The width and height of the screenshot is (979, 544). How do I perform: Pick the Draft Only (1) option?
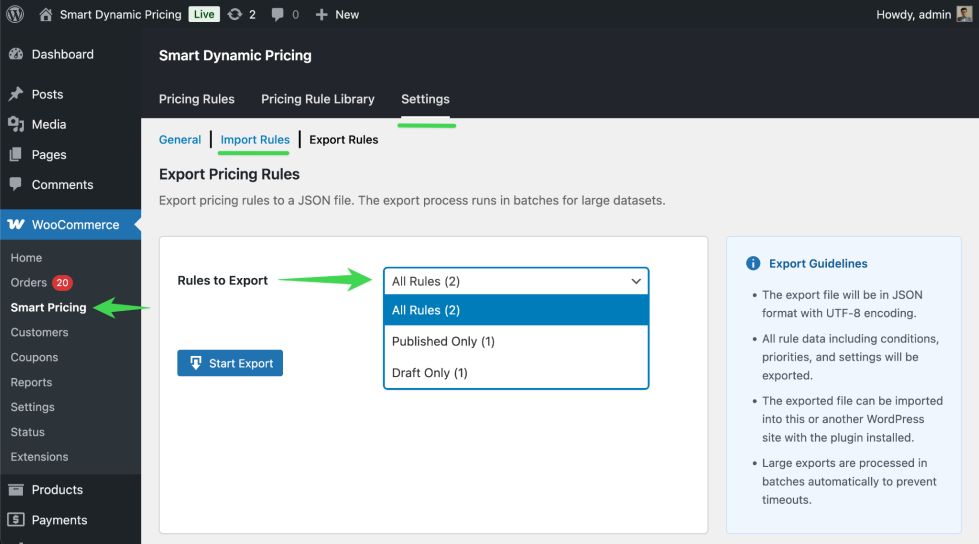click(x=516, y=373)
